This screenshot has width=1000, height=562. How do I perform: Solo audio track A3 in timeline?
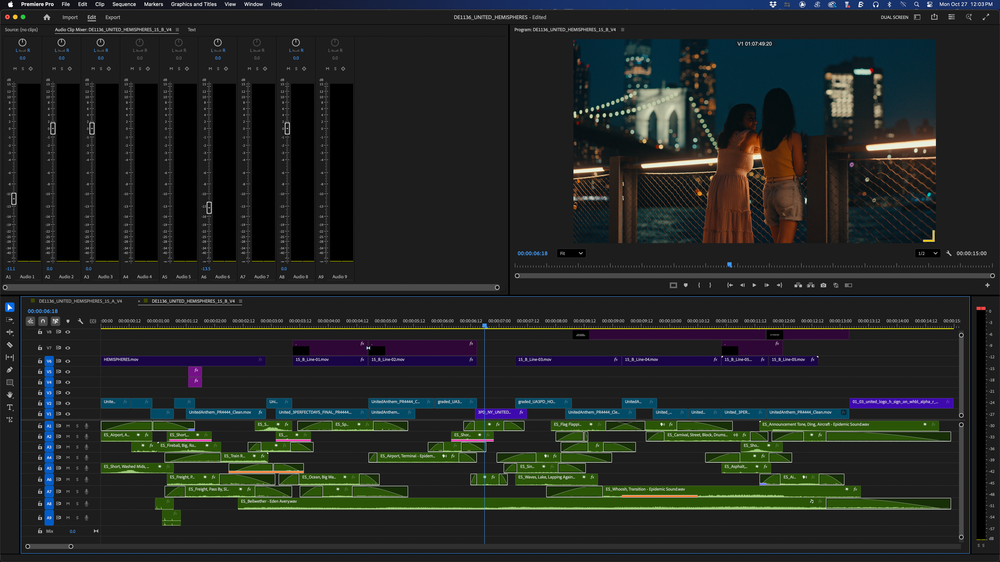tap(77, 447)
